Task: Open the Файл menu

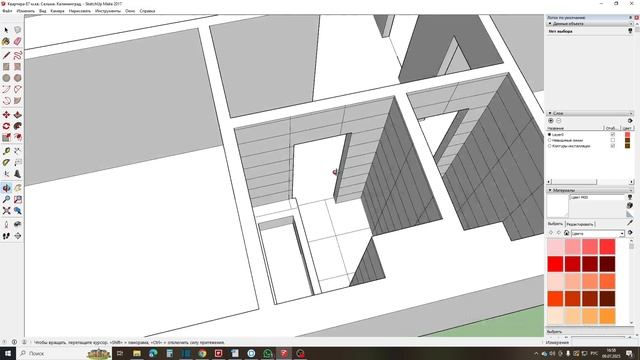Action: 7,11
